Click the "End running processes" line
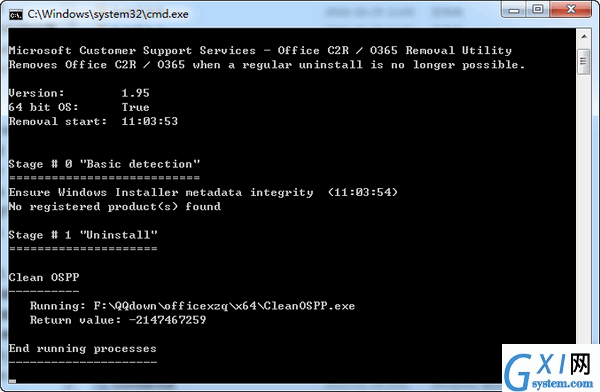600x392 pixels. pos(83,349)
